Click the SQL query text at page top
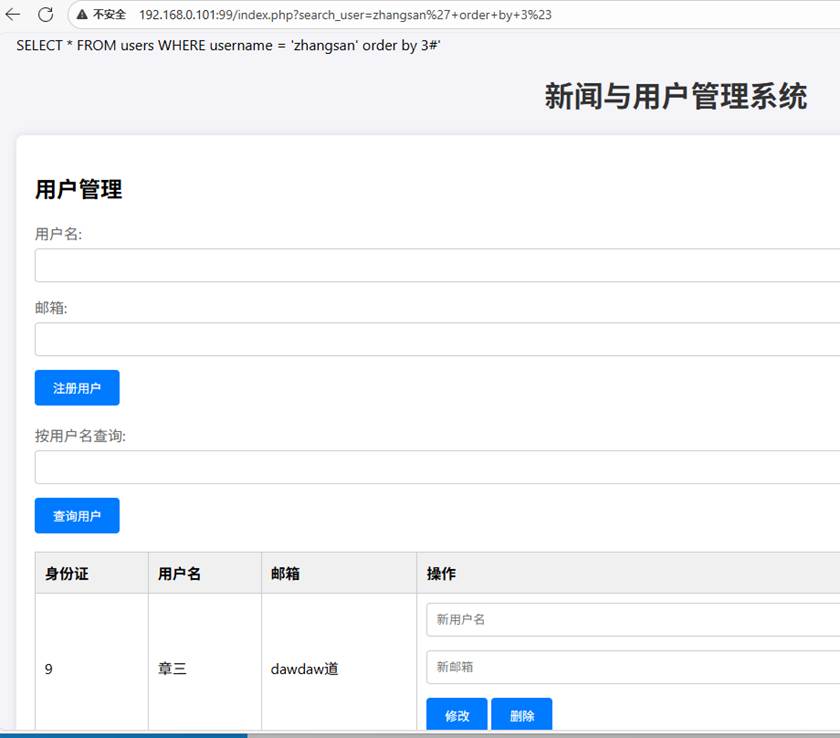The image size is (840, 738). 228,46
